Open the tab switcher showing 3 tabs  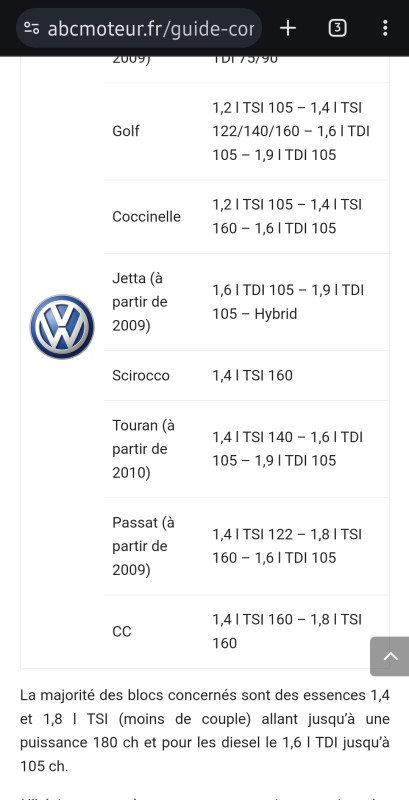click(x=337, y=28)
